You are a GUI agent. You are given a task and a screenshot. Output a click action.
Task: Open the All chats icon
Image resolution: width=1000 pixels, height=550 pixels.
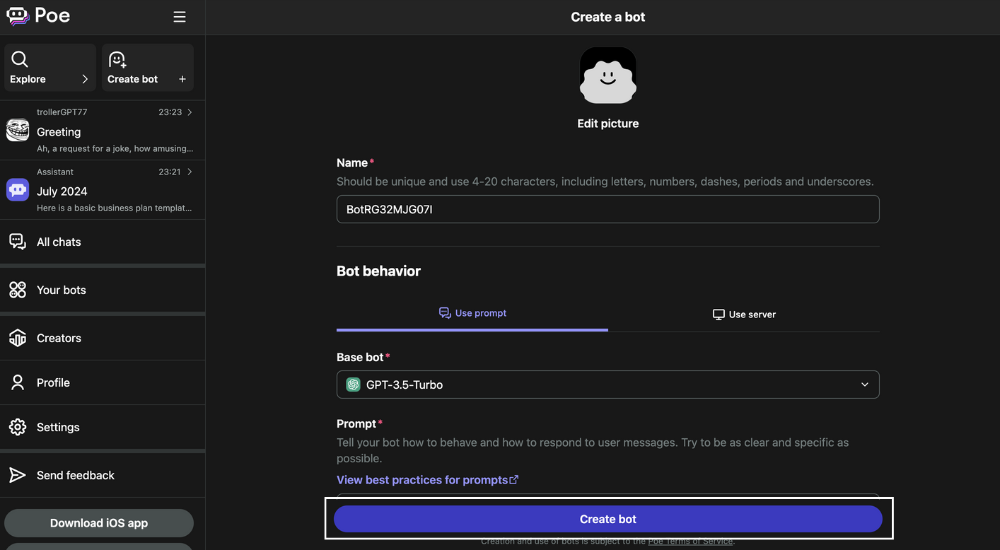pyautogui.click(x=18, y=241)
